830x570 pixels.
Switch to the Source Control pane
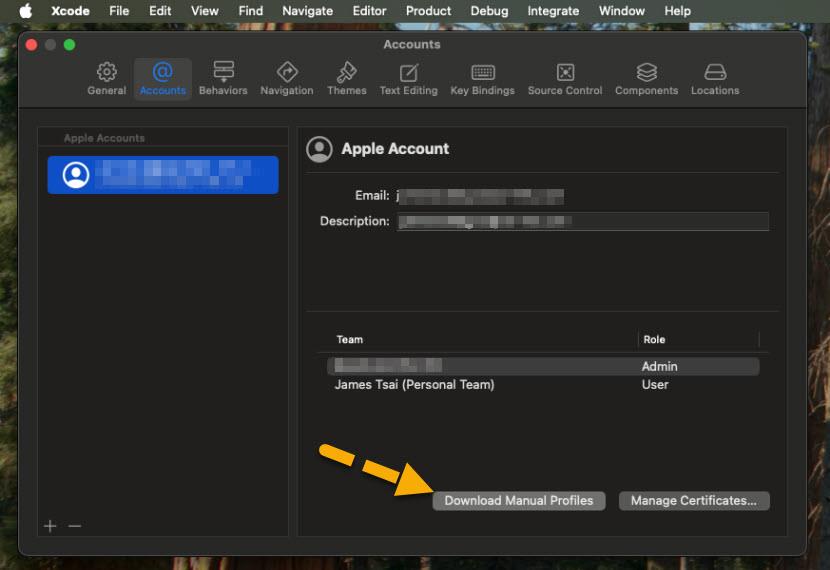coord(565,78)
